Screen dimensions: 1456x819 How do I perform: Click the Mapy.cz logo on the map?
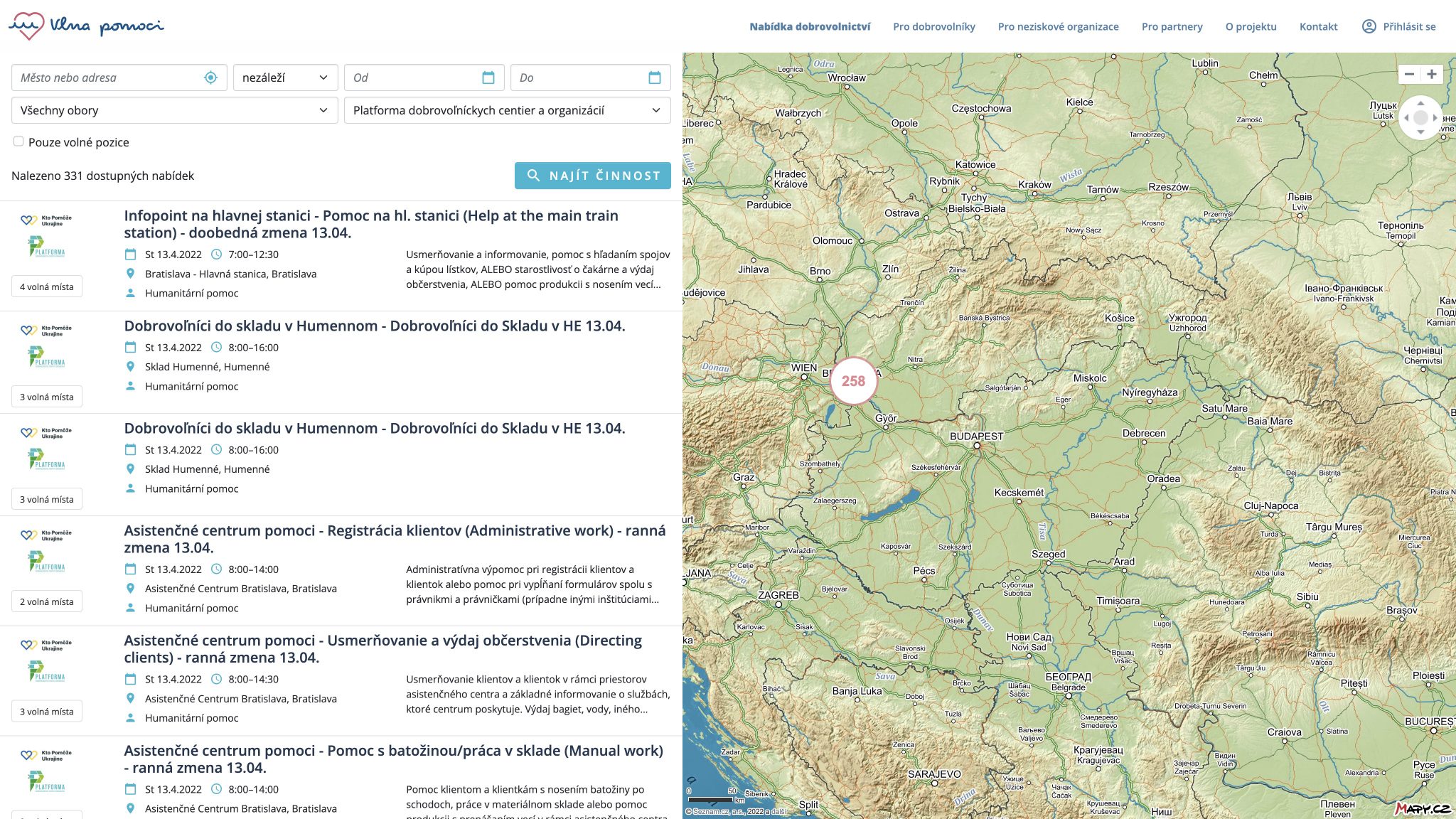(1423, 808)
